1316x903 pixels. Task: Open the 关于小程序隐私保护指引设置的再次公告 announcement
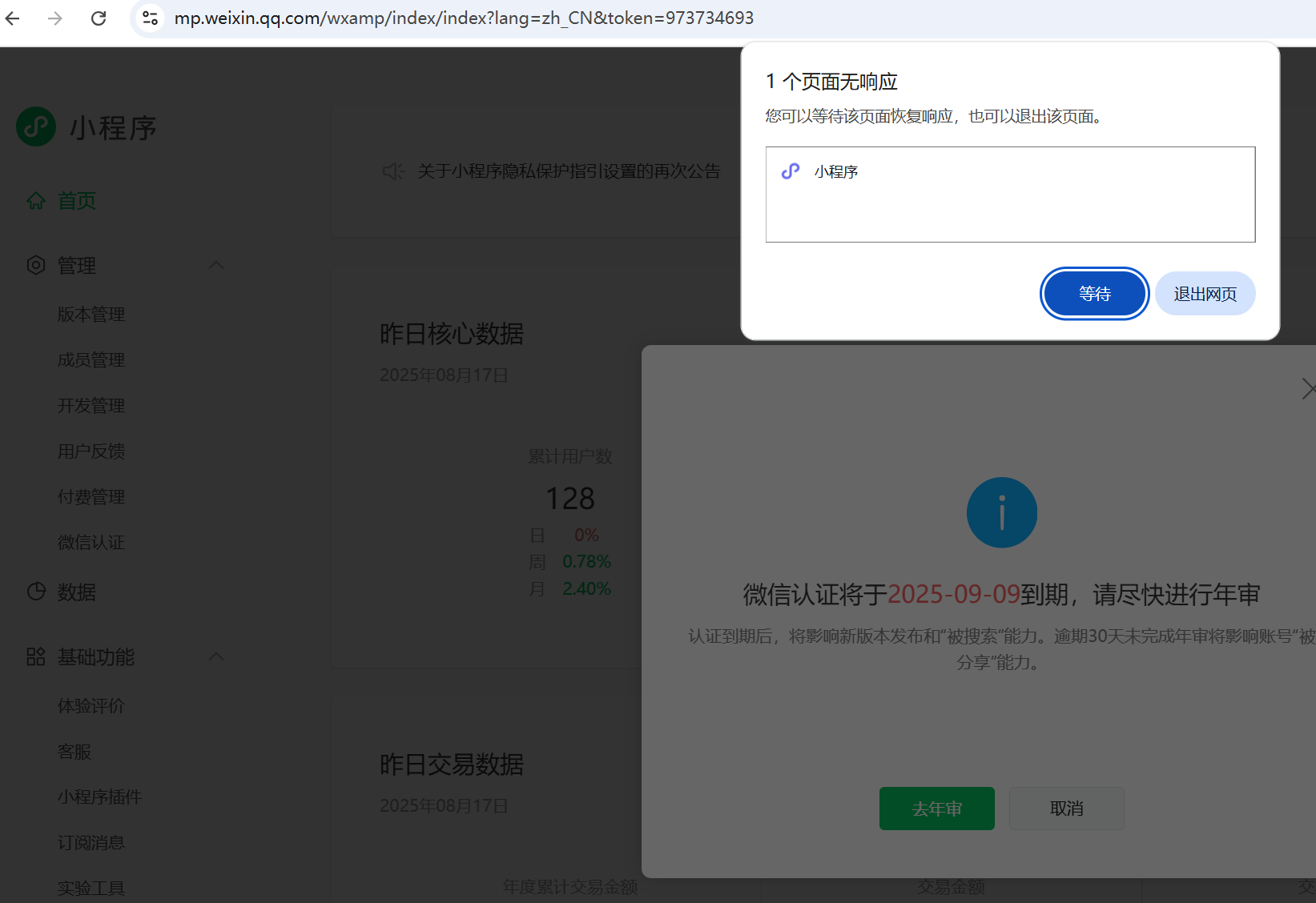pos(569,171)
